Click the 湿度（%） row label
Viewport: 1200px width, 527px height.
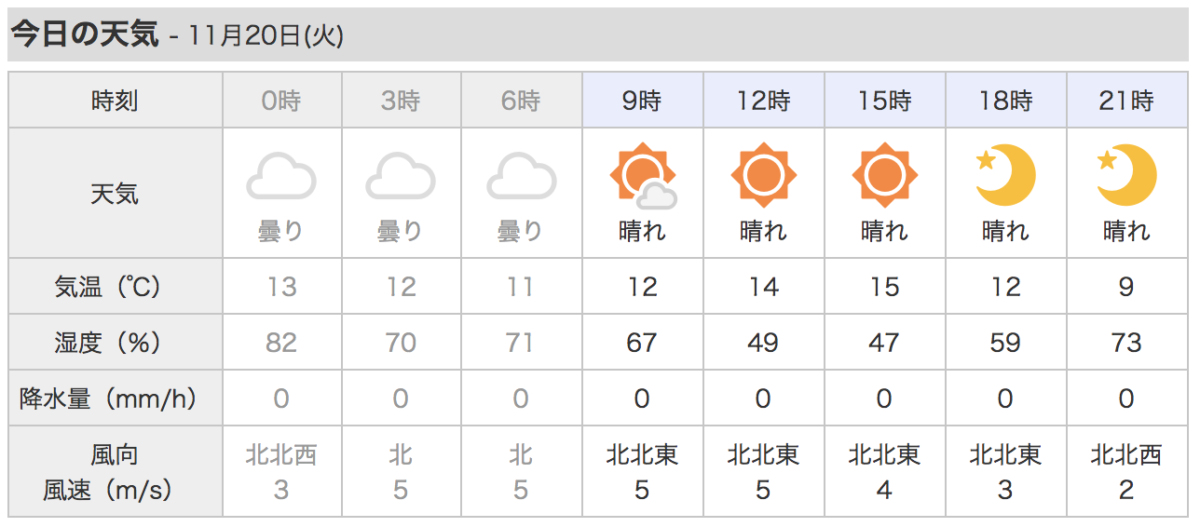click(x=115, y=343)
